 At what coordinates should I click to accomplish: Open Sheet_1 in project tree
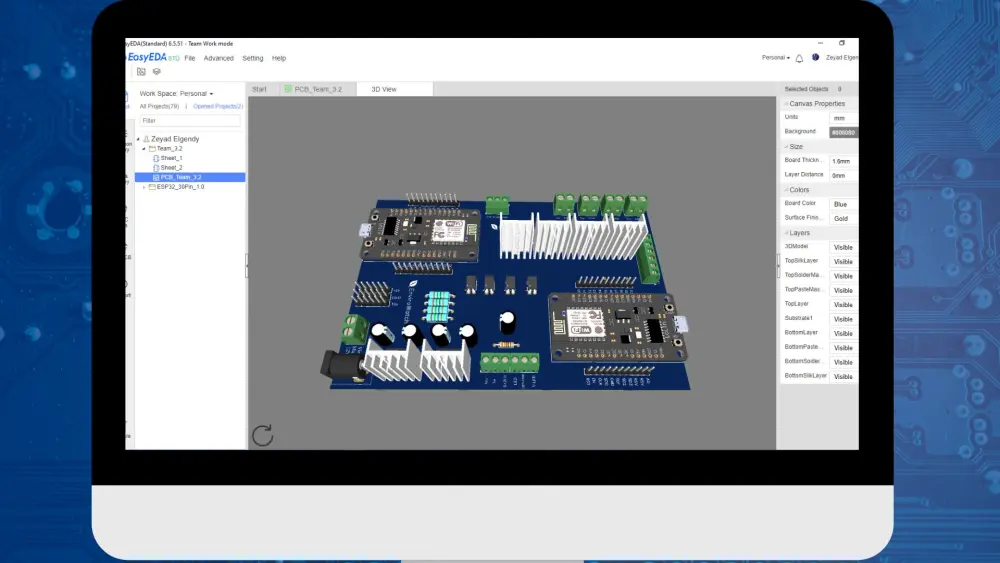[x=172, y=158]
